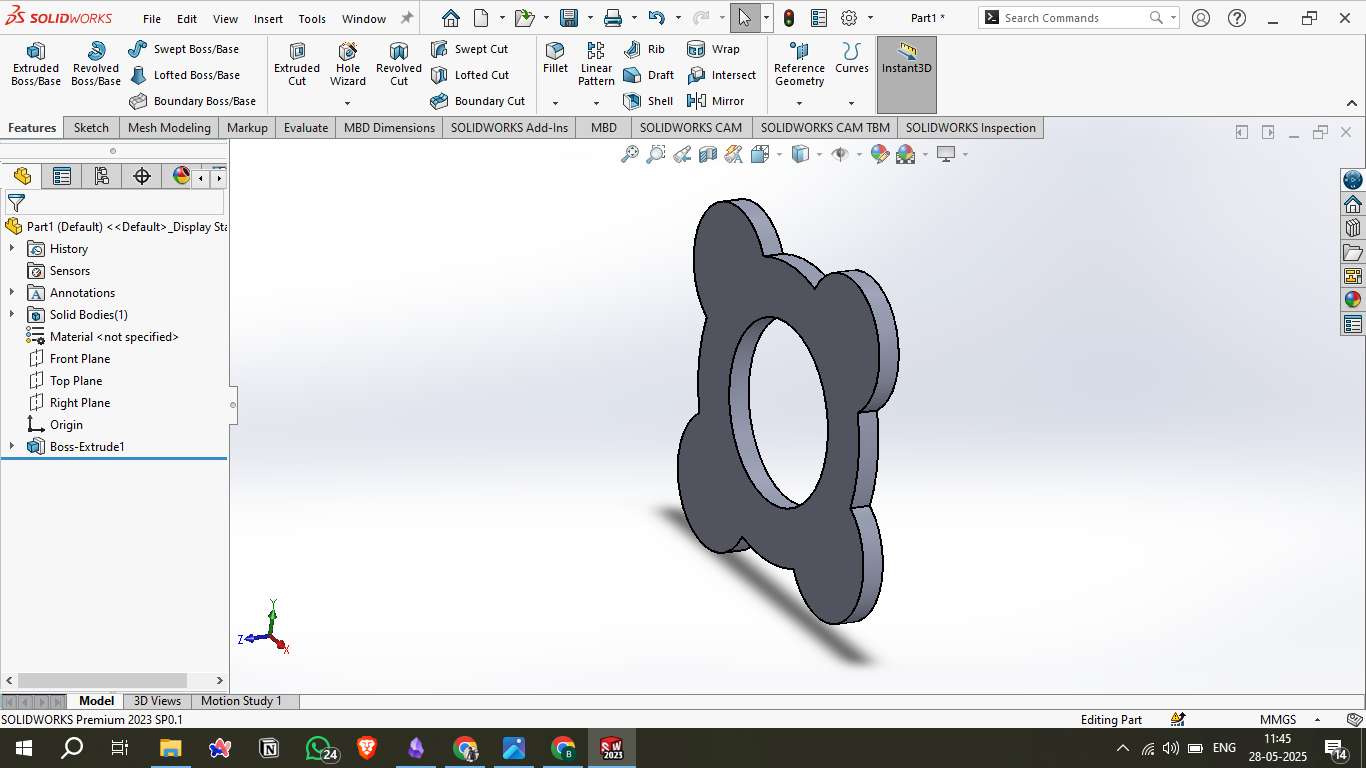Click the Save icon

569,18
